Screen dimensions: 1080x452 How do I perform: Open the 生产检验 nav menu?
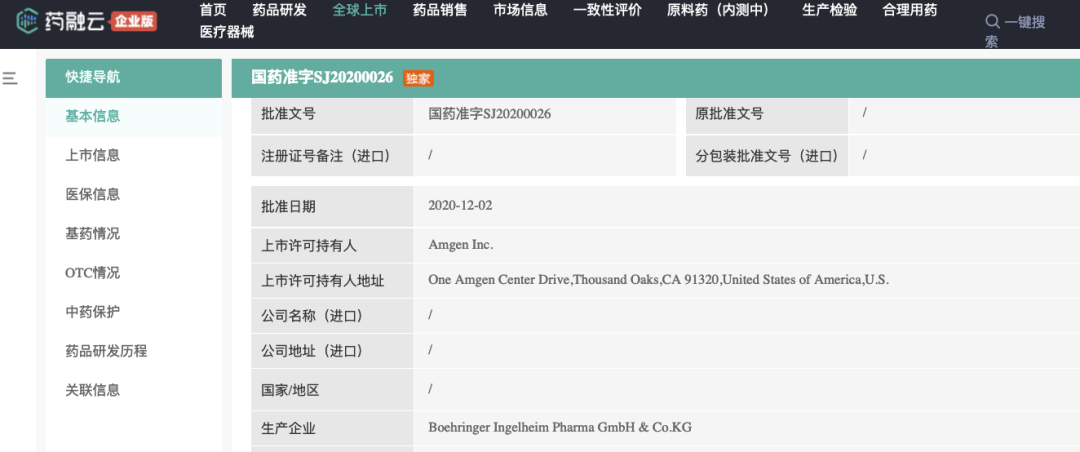point(830,10)
